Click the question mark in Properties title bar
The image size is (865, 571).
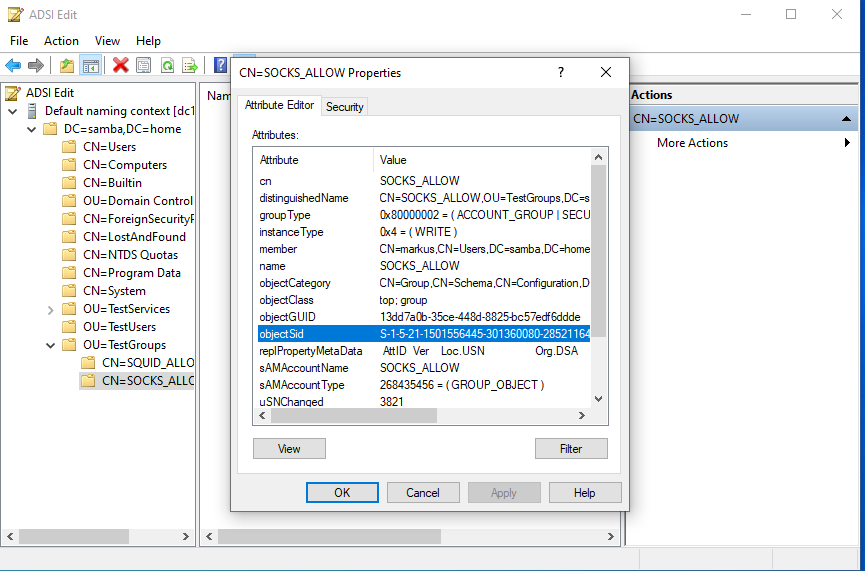(561, 72)
